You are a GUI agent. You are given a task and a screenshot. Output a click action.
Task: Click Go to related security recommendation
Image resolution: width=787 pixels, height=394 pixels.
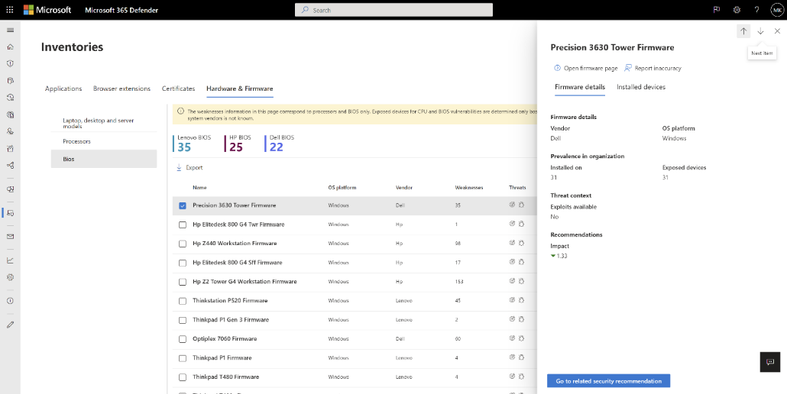point(608,381)
